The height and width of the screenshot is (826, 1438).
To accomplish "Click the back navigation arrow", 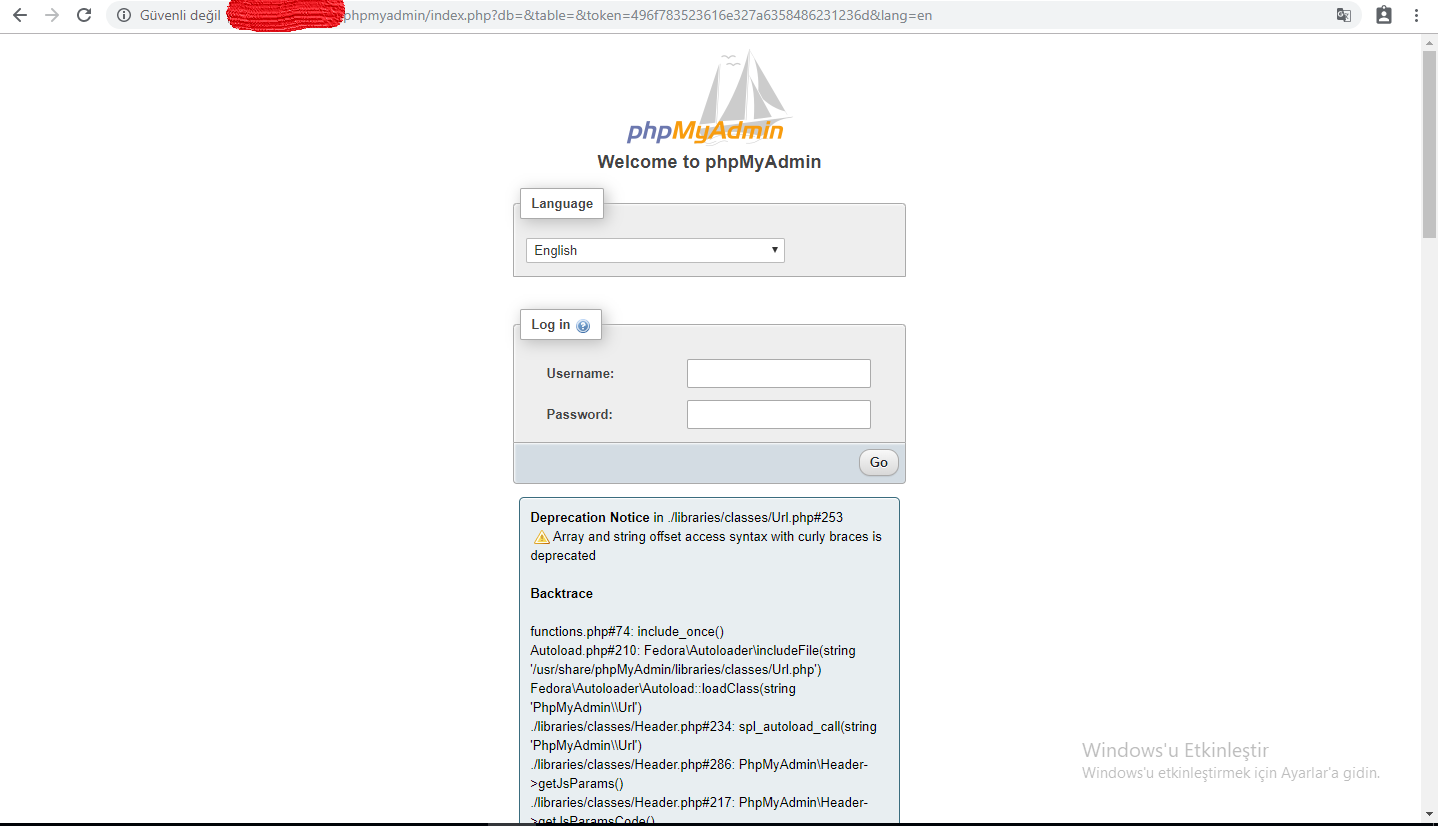I will [20, 15].
